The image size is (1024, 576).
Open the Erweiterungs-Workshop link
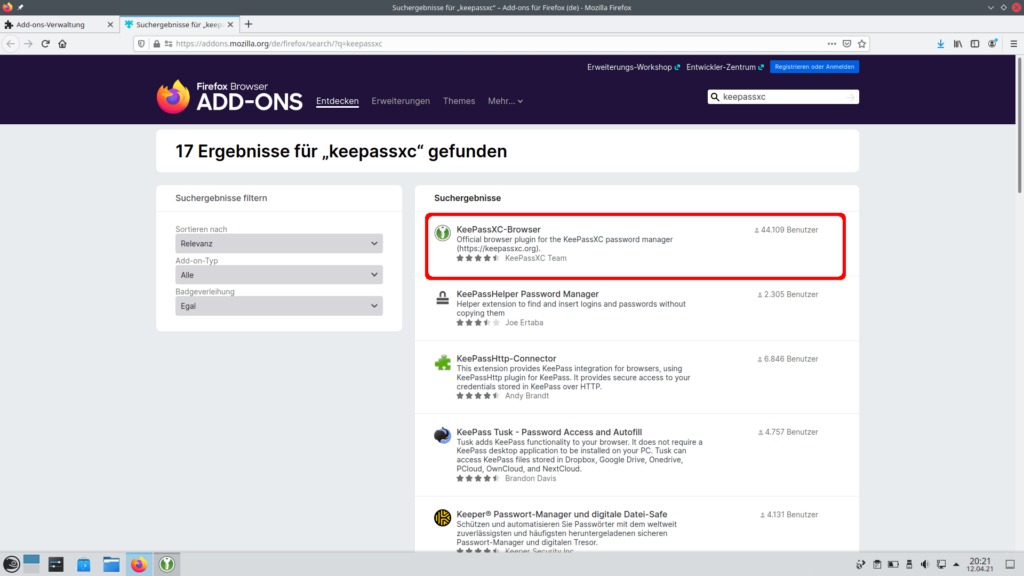coord(633,67)
